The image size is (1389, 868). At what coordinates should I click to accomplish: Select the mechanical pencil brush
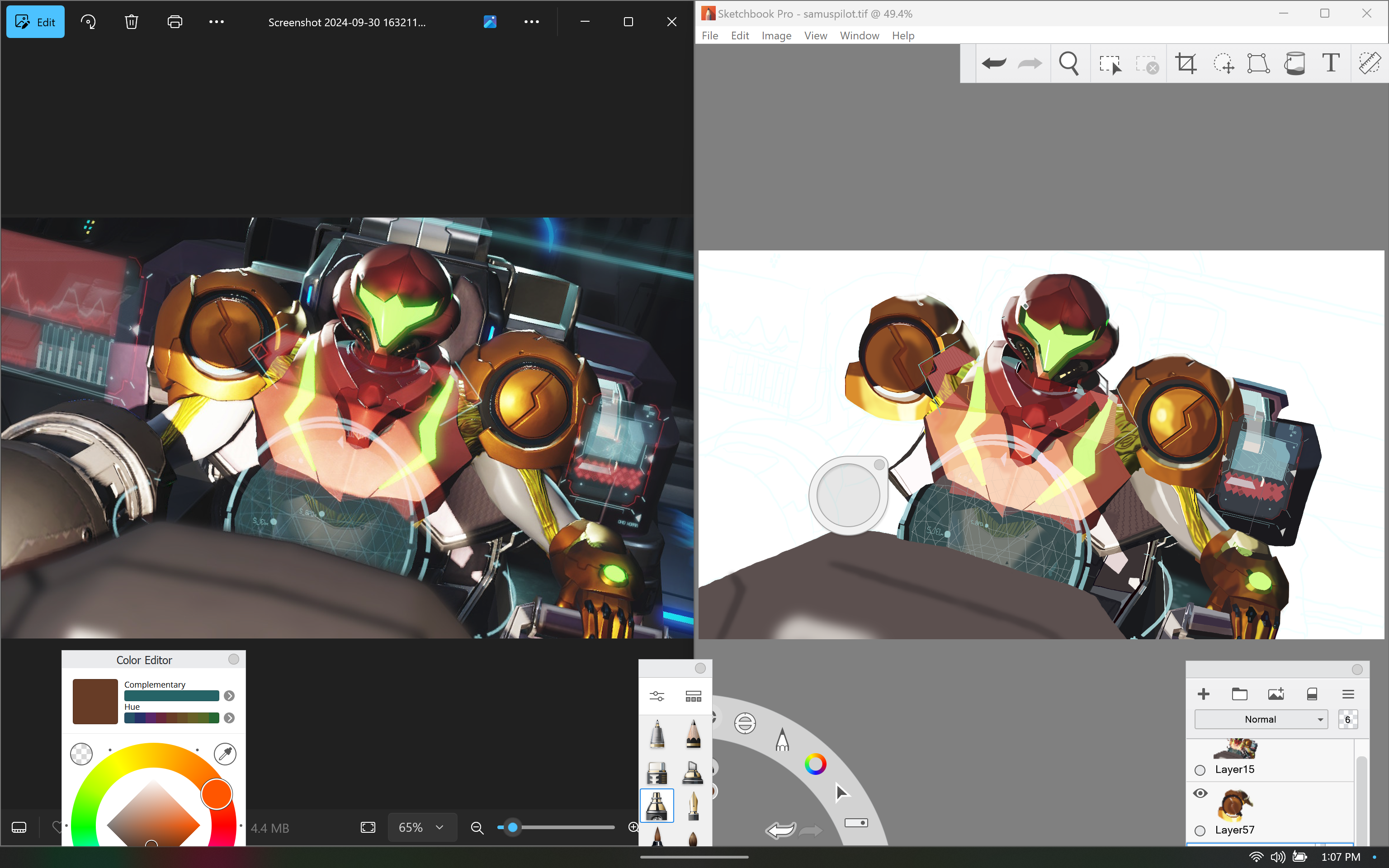click(657, 734)
